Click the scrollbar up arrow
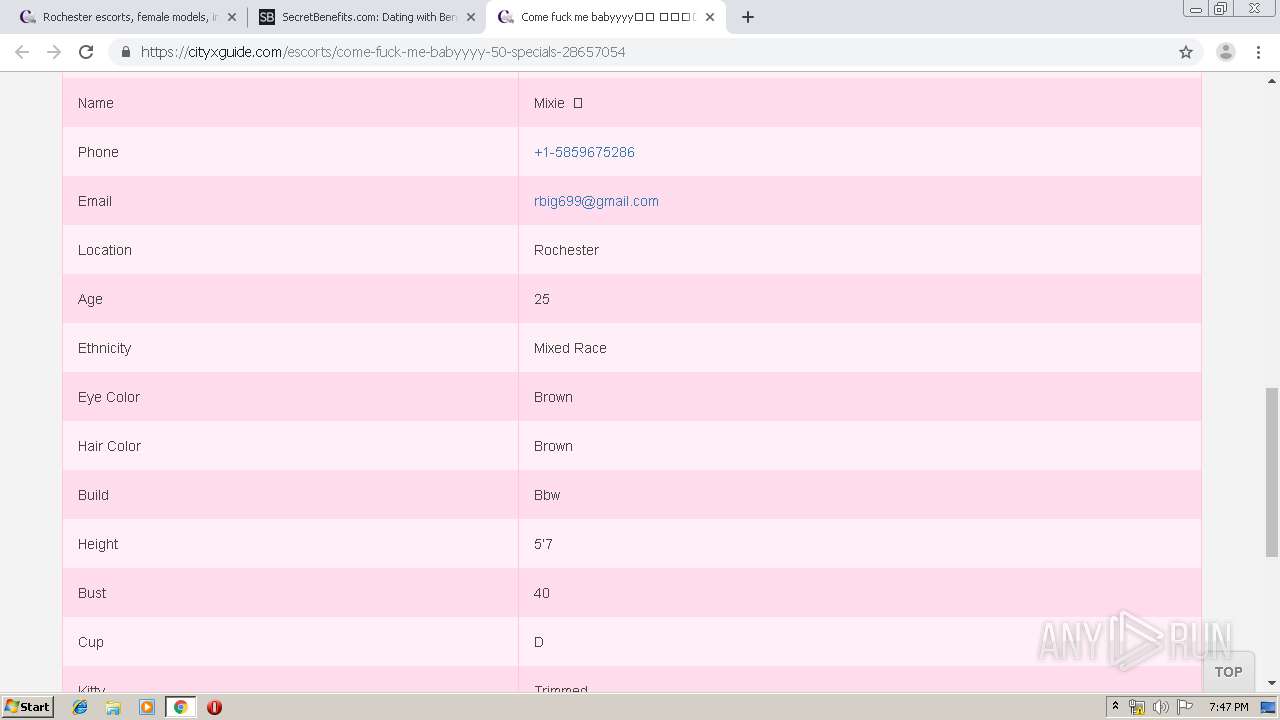This screenshot has height=720, width=1280. pos(1272,81)
